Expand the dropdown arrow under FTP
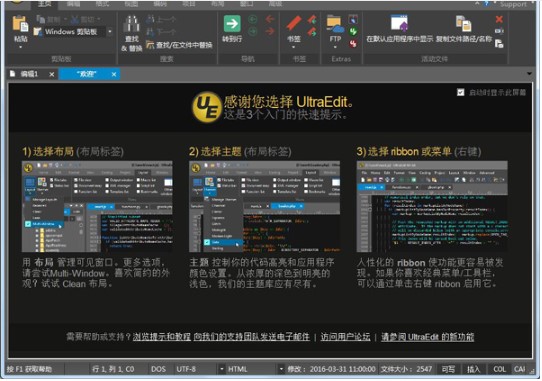 [x=335, y=47]
